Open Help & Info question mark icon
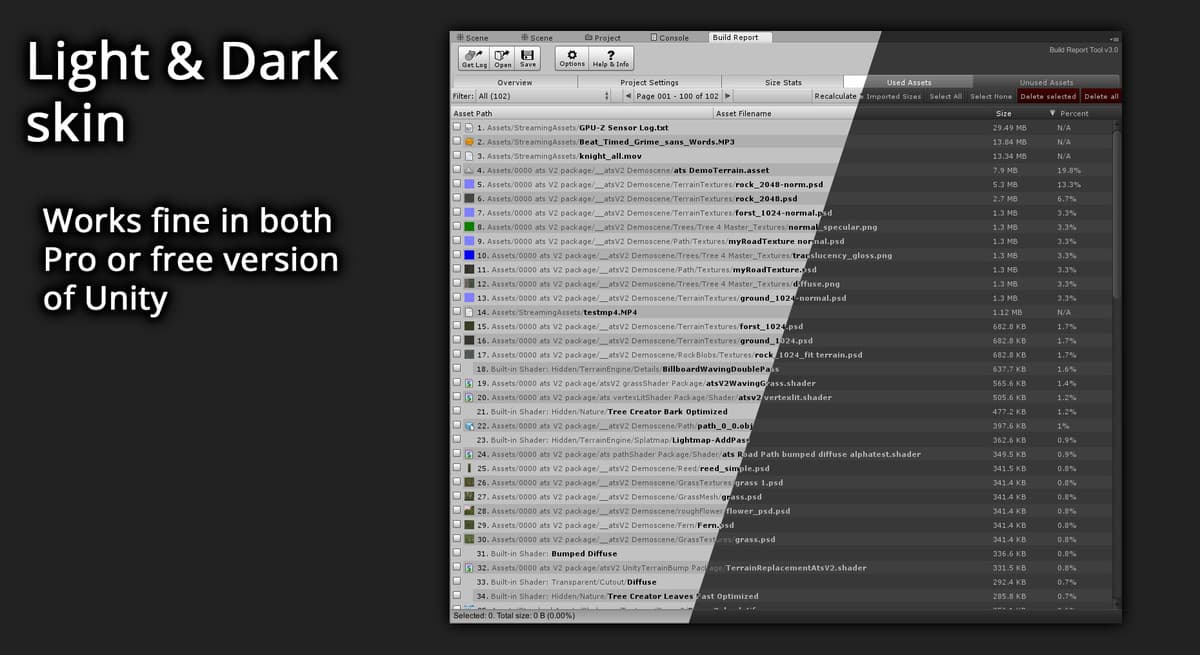The image size is (1200, 655). point(610,58)
